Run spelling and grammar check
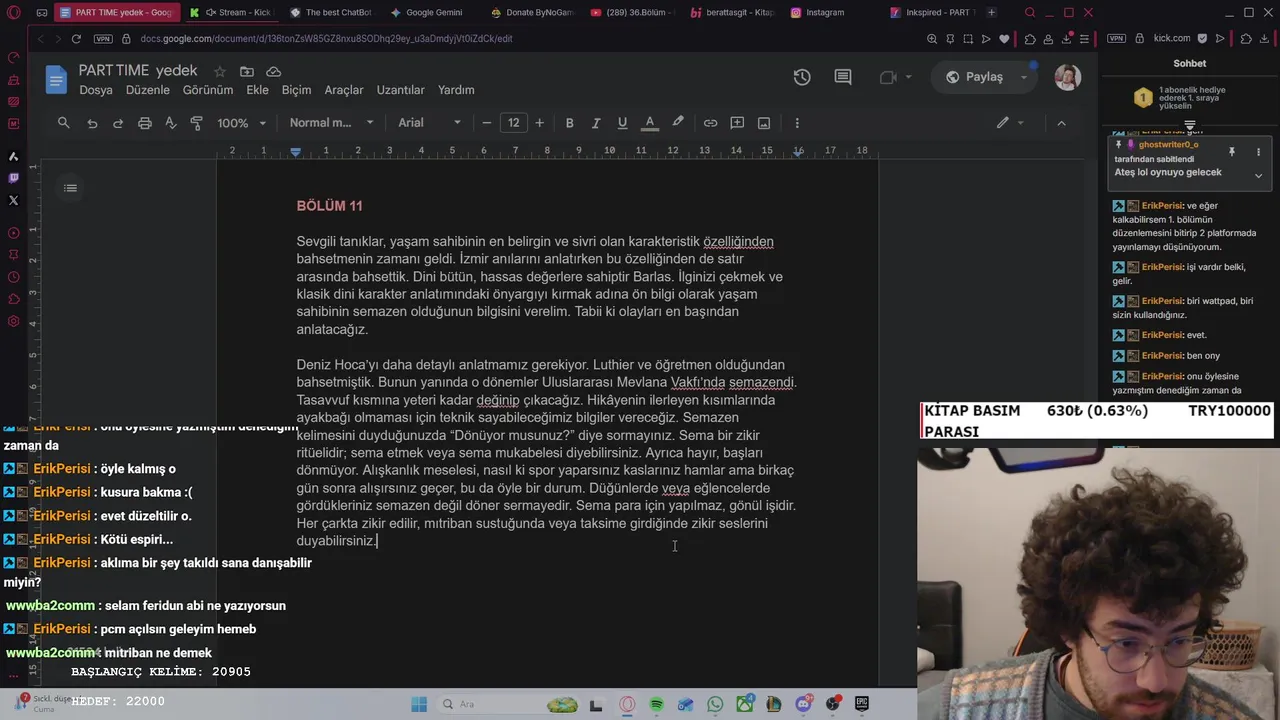1280x720 pixels. point(171,123)
